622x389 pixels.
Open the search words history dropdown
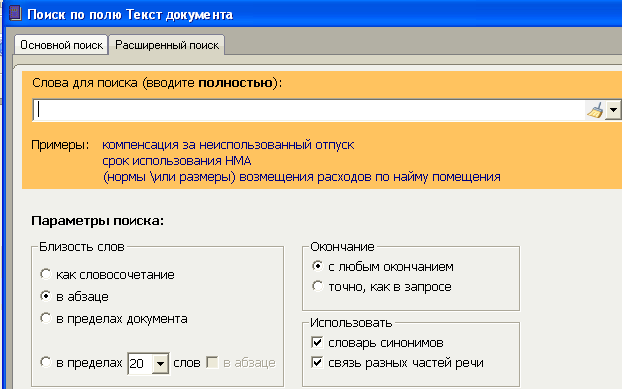click(x=613, y=110)
